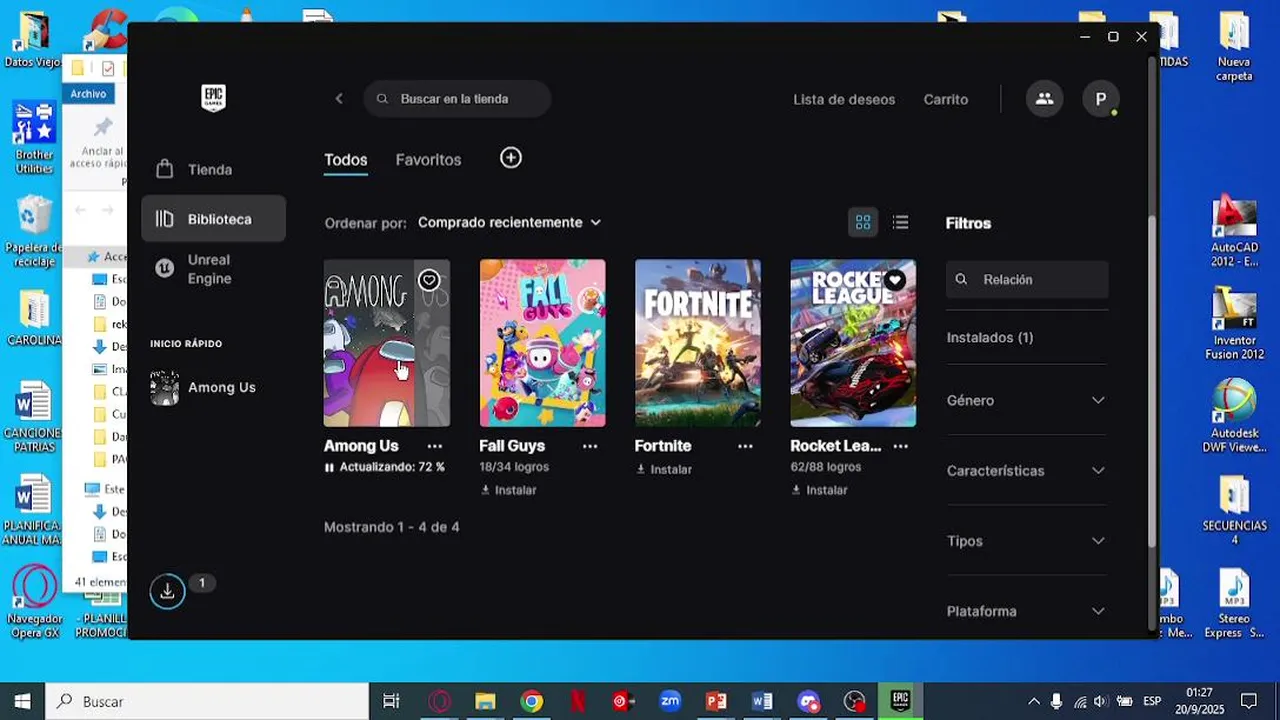Click the Among Us title text
The image size is (1280, 720).
361,446
